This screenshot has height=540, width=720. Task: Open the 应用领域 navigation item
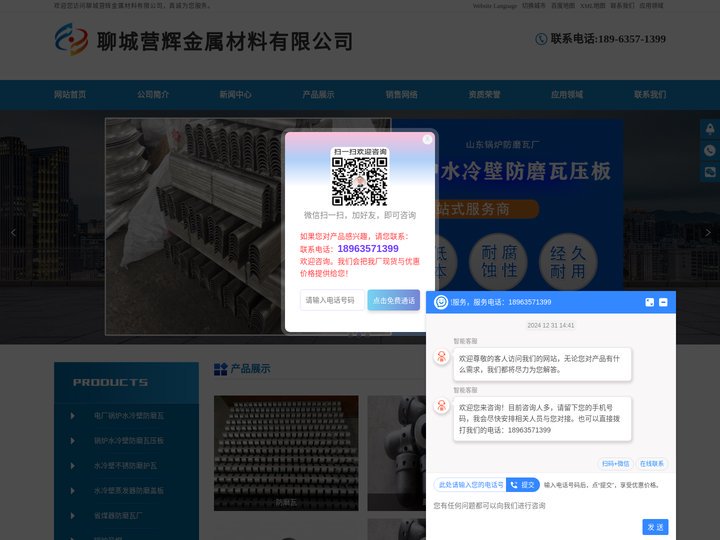tap(567, 95)
